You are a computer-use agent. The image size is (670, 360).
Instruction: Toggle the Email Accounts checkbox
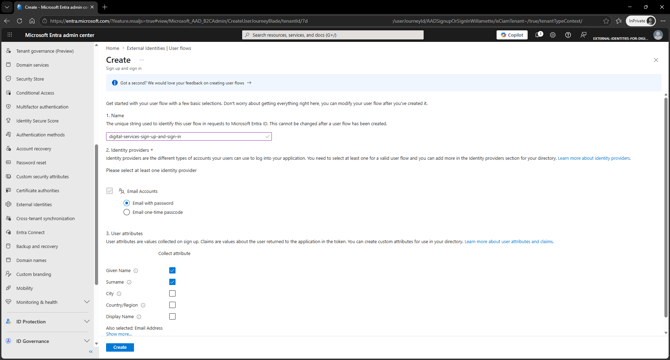(110, 191)
